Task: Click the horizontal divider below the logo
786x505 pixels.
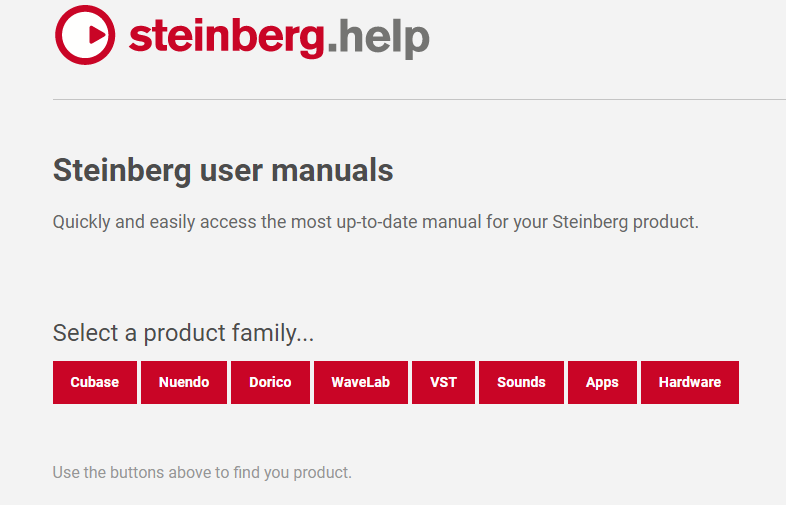Action: 419,99
